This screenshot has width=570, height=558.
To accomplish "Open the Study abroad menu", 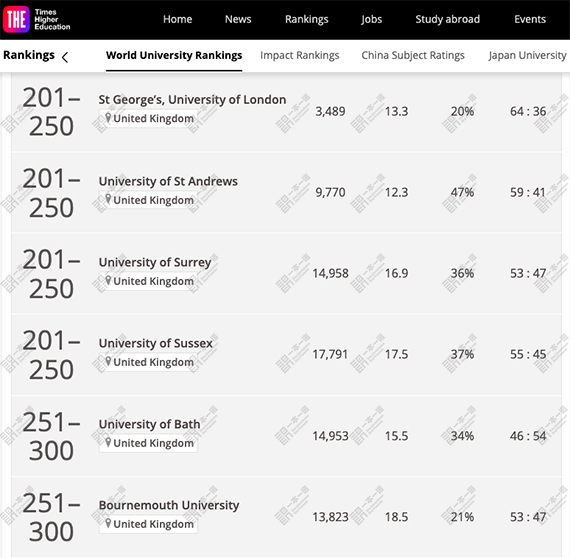I will tap(447, 19).
